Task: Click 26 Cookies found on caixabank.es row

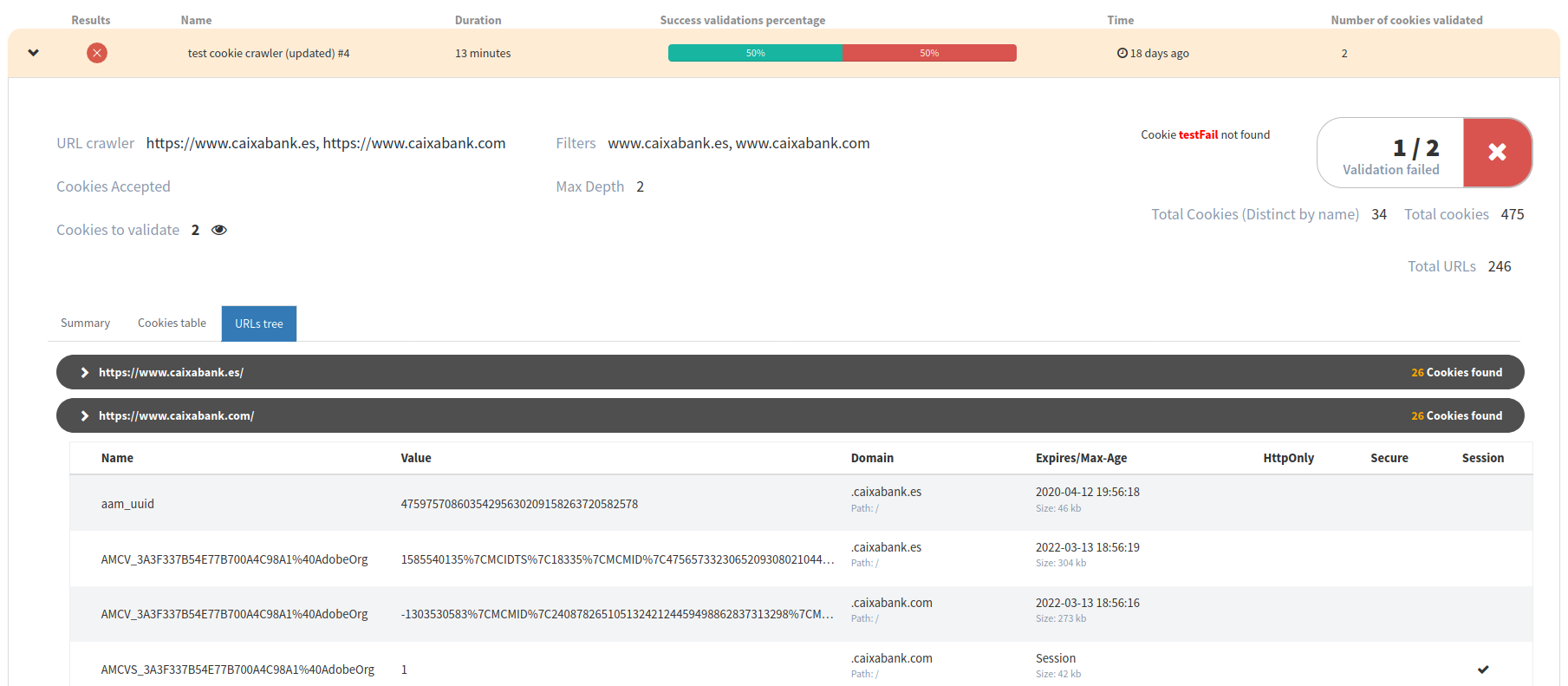Action: pos(1456,372)
